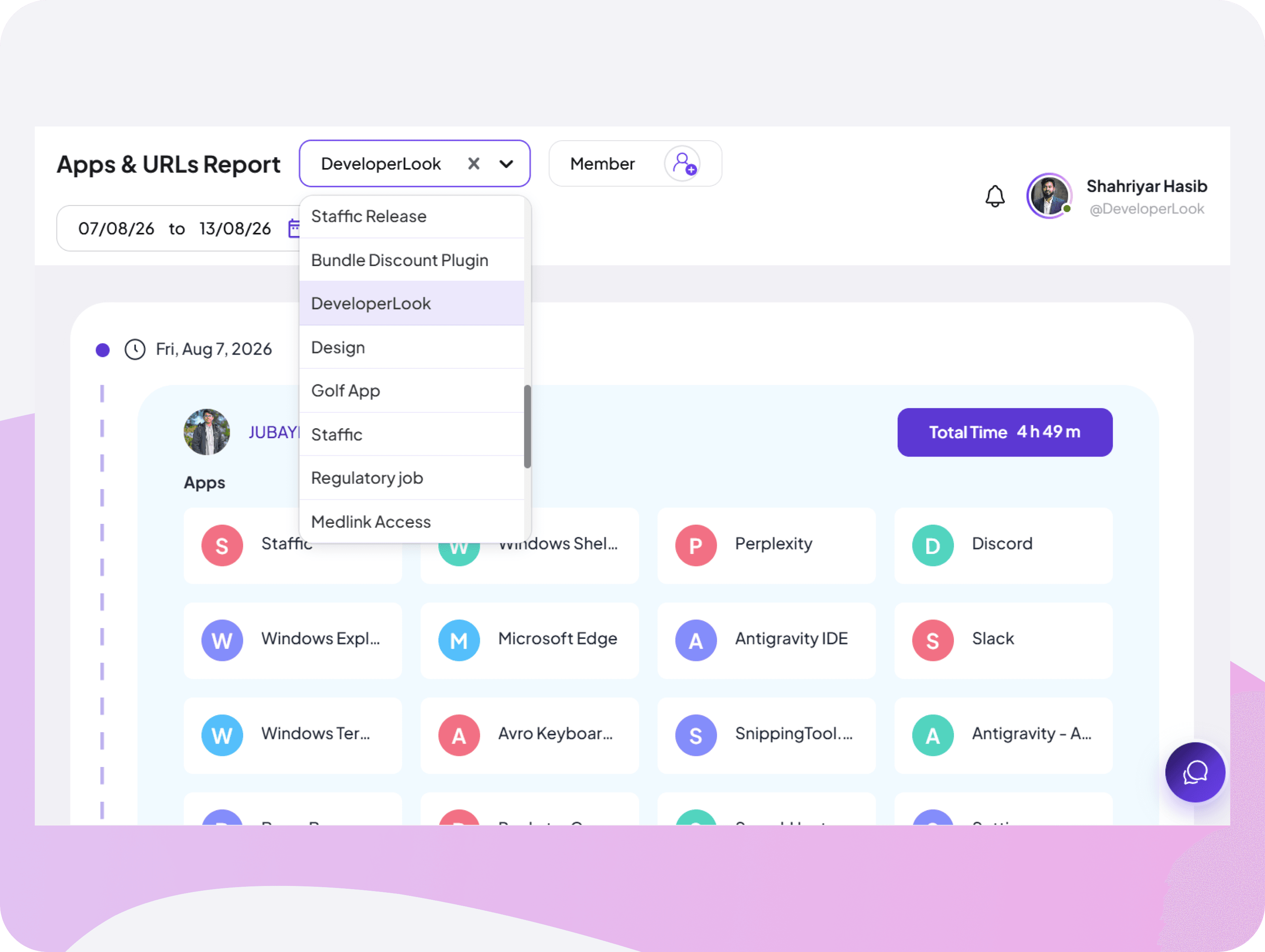This screenshot has height=952, width=1265.
Task: Open Shahriyar Hasib profile avatar
Action: point(1049,196)
